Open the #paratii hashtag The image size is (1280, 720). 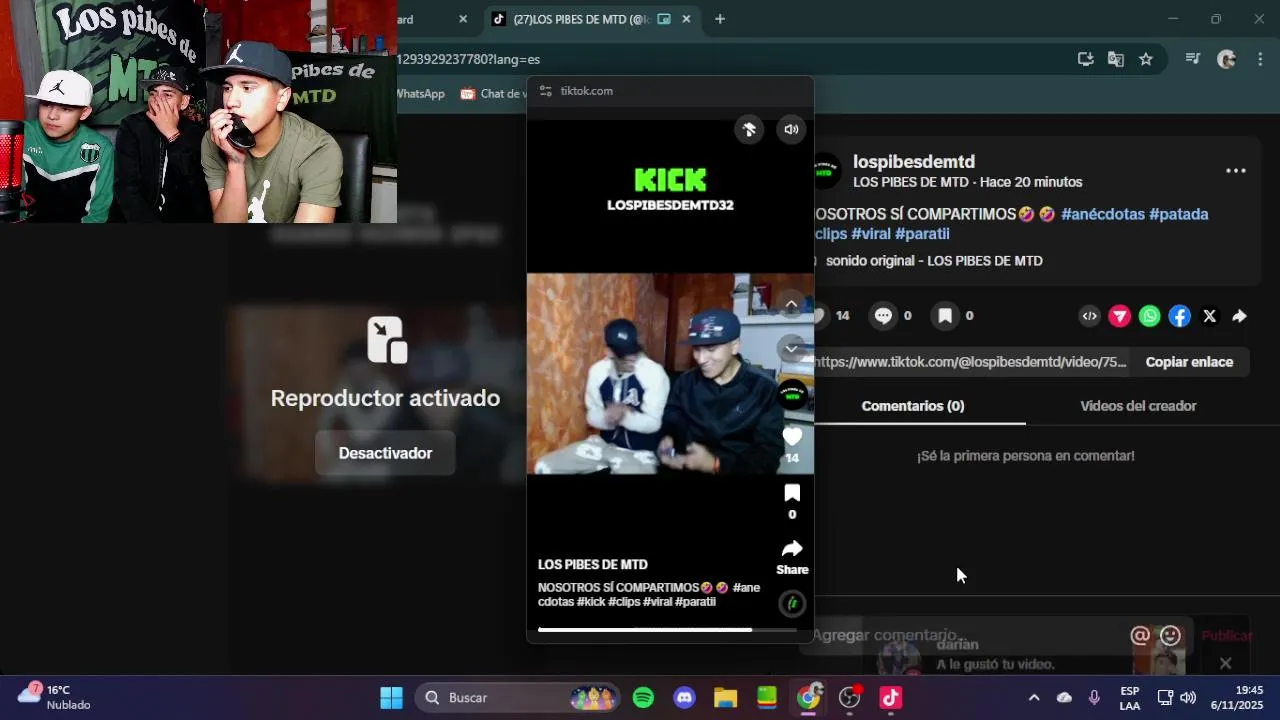click(922, 234)
